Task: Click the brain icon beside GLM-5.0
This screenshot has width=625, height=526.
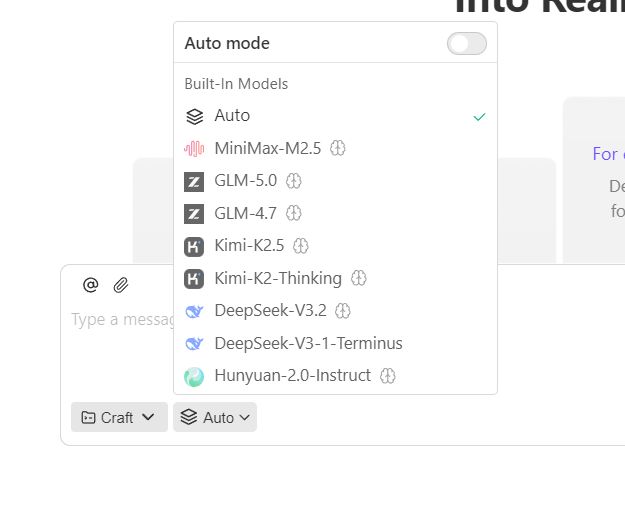Action: click(x=294, y=181)
